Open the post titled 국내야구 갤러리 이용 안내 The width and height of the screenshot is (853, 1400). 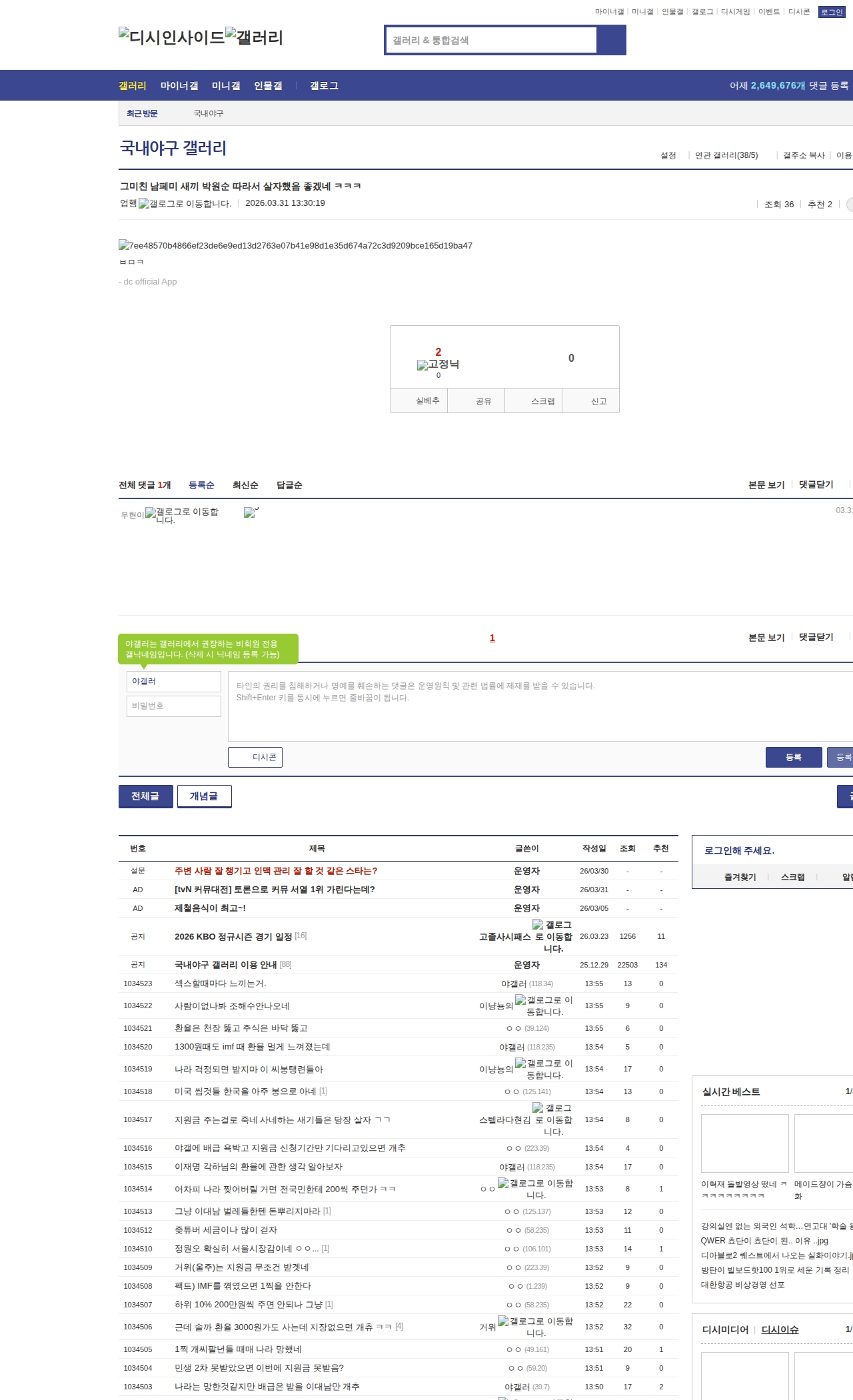pos(225,965)
